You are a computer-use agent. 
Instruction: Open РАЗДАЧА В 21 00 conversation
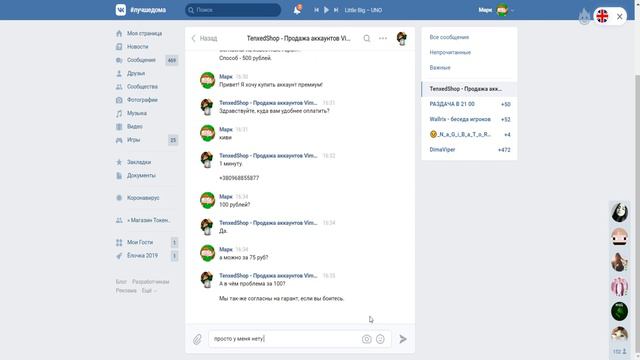click(x=469, y=104)
